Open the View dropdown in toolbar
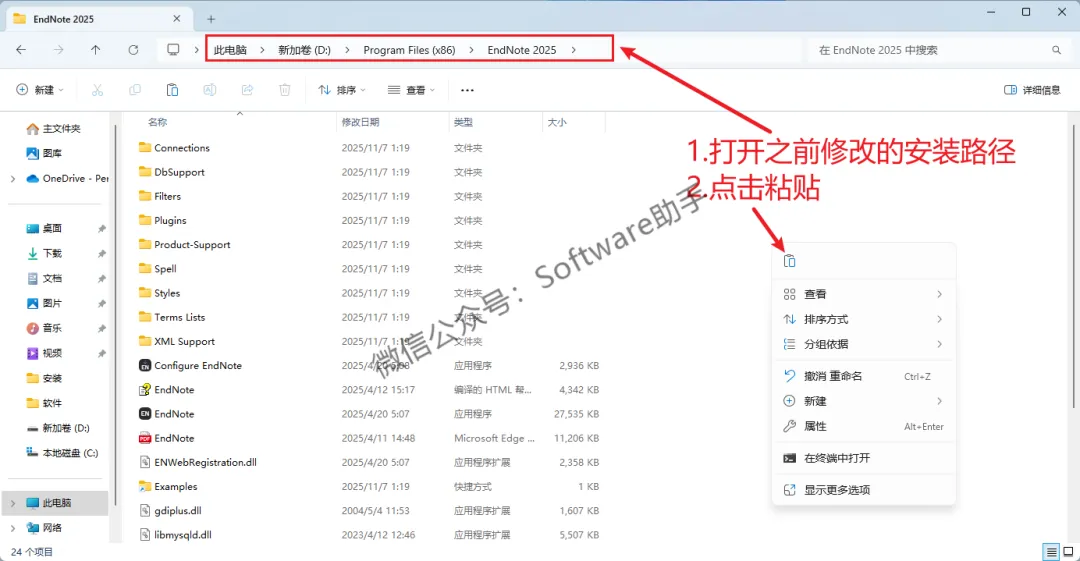1080x561 pixels. coord(411,90)
